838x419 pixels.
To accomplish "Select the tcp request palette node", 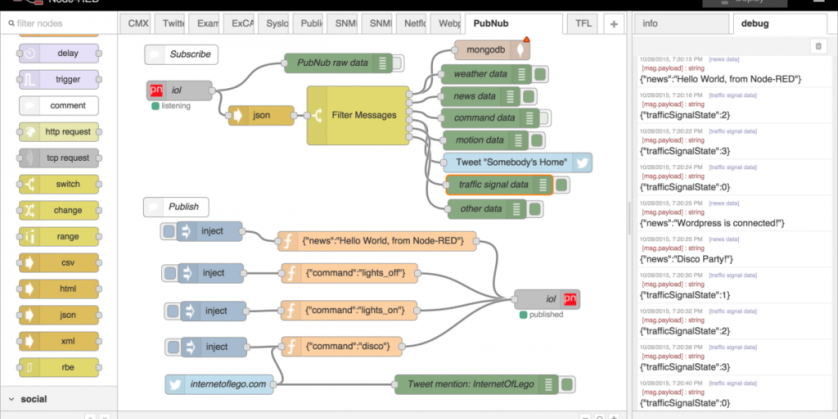I will pyautogui.click(x=59, y=158).
